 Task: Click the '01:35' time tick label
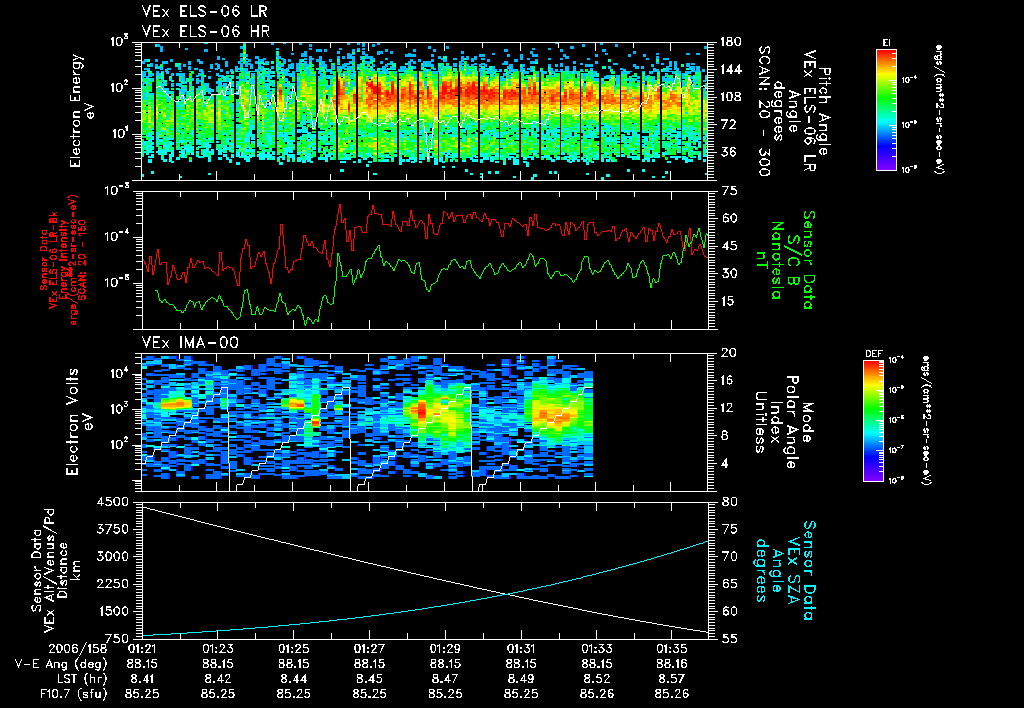[672, 649]
